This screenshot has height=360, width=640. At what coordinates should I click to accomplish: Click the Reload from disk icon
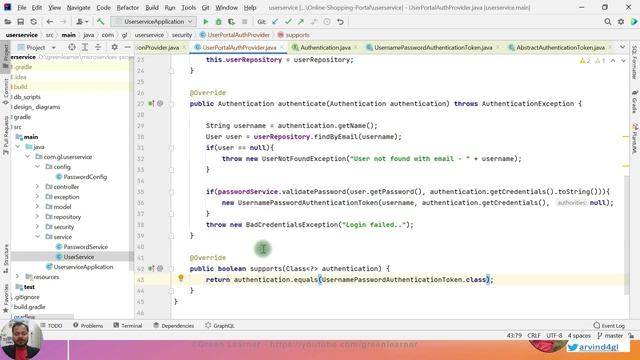33,22
